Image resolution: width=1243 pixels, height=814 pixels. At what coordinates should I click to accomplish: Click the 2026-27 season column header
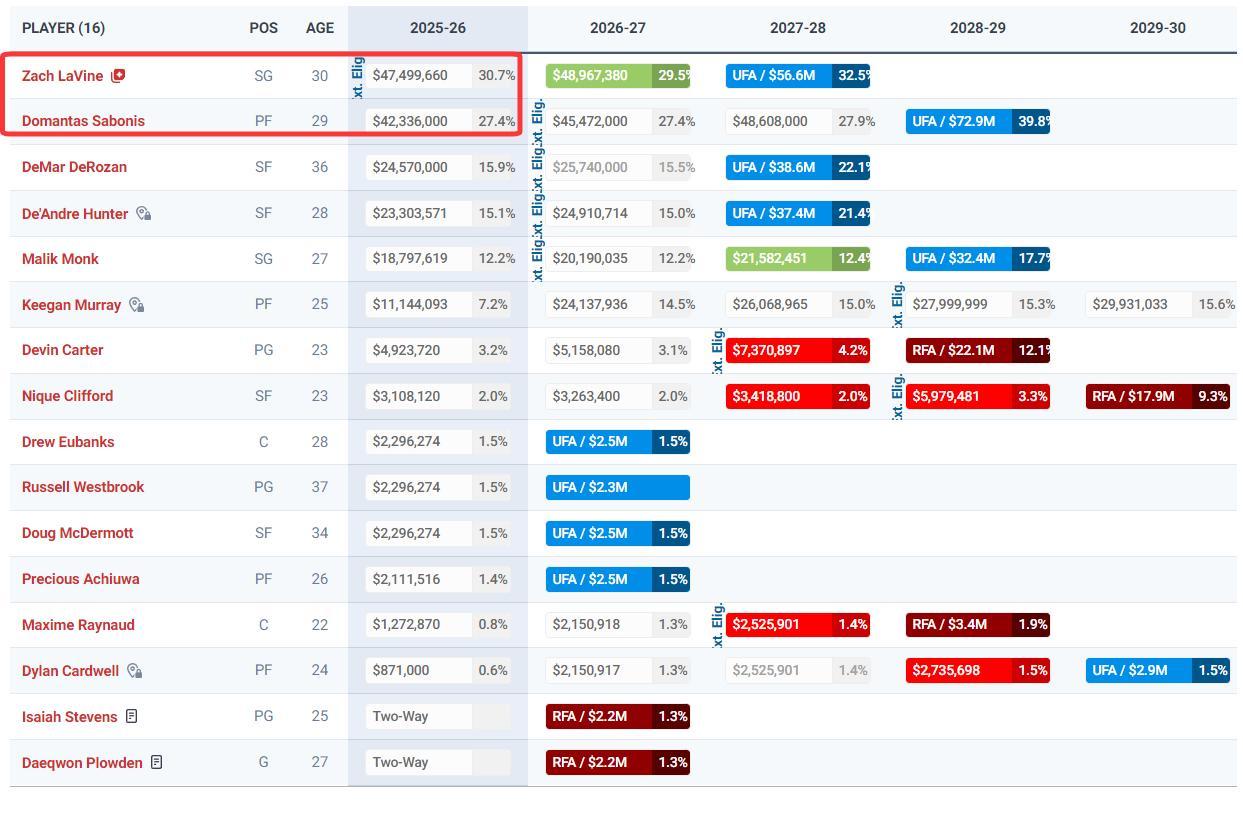pos(617,28)
